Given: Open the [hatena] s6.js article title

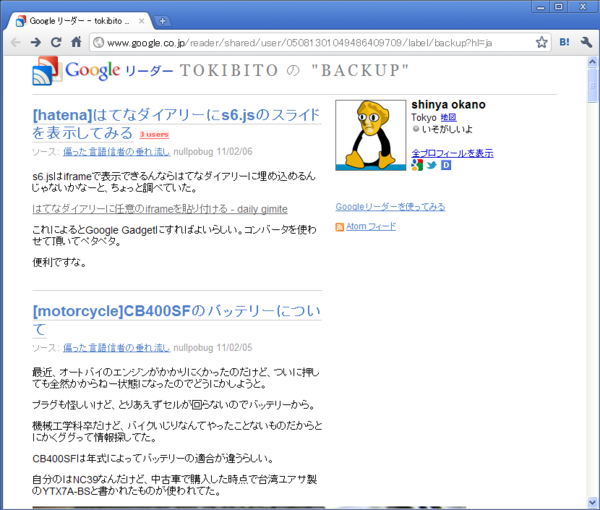Looking at the screenshot, I should click(x=176, y=124).
